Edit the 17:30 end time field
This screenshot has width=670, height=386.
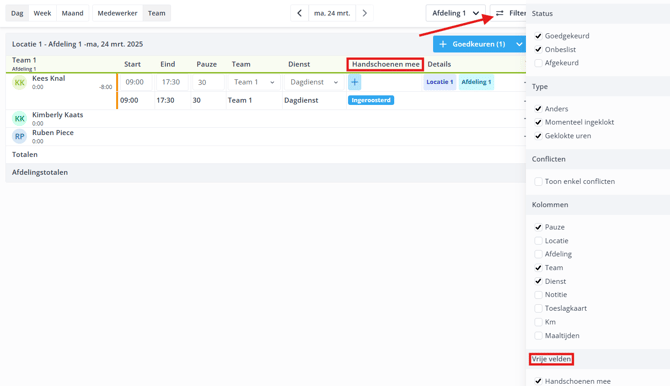[x=172, y=82]
